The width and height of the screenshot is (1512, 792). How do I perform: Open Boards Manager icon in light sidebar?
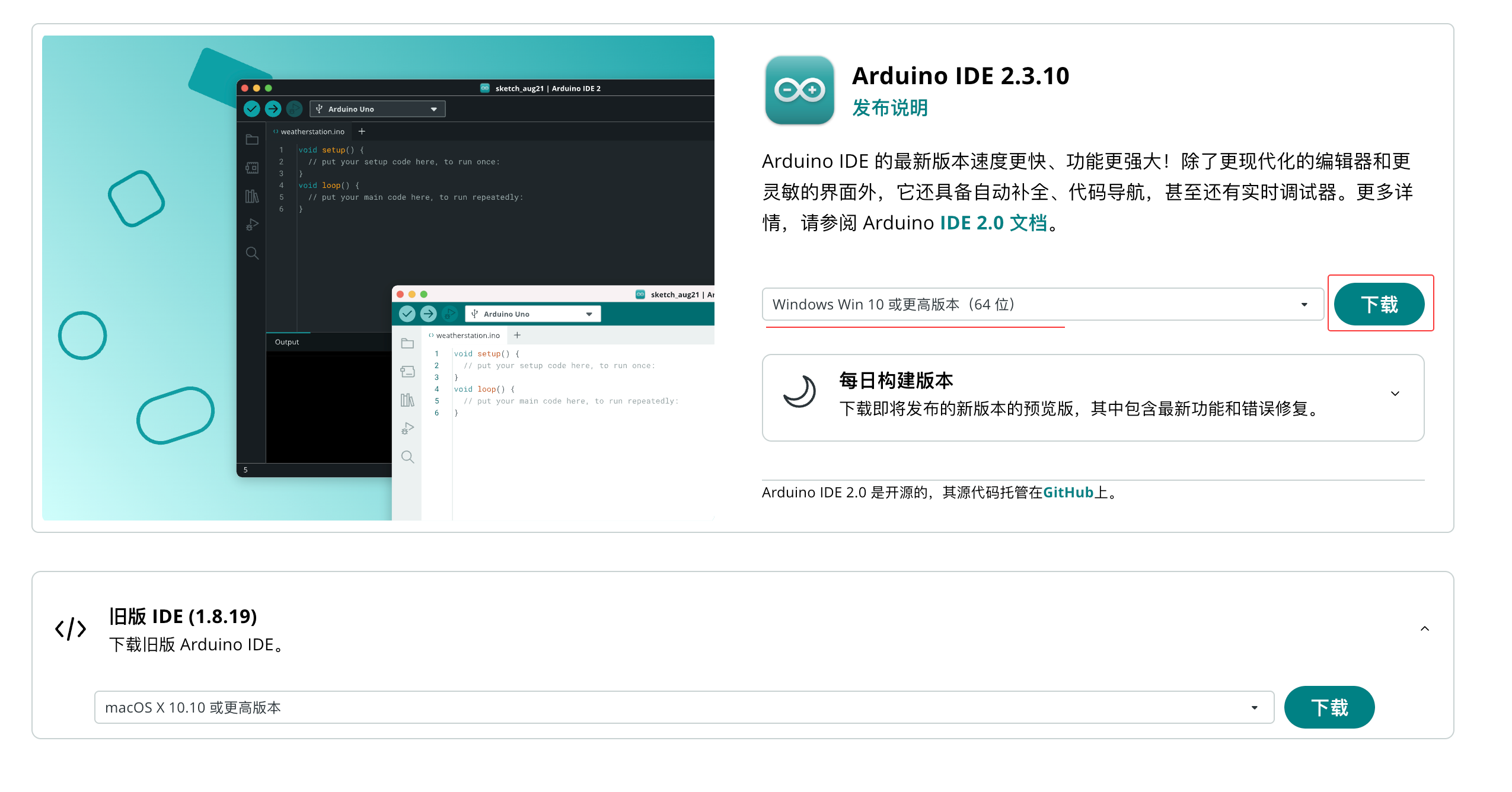pos(407,372)
